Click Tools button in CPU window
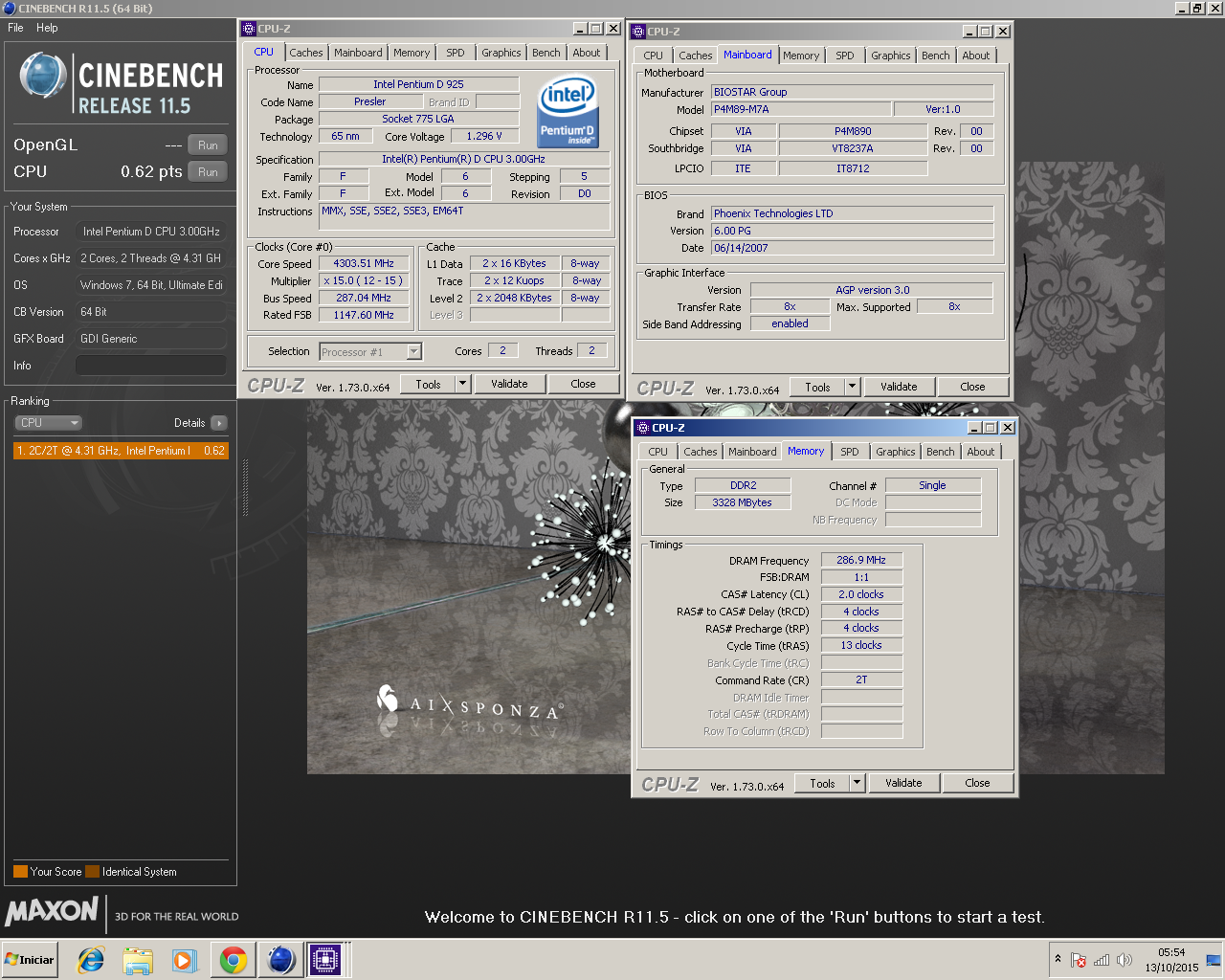 click(x=428, y=384)
